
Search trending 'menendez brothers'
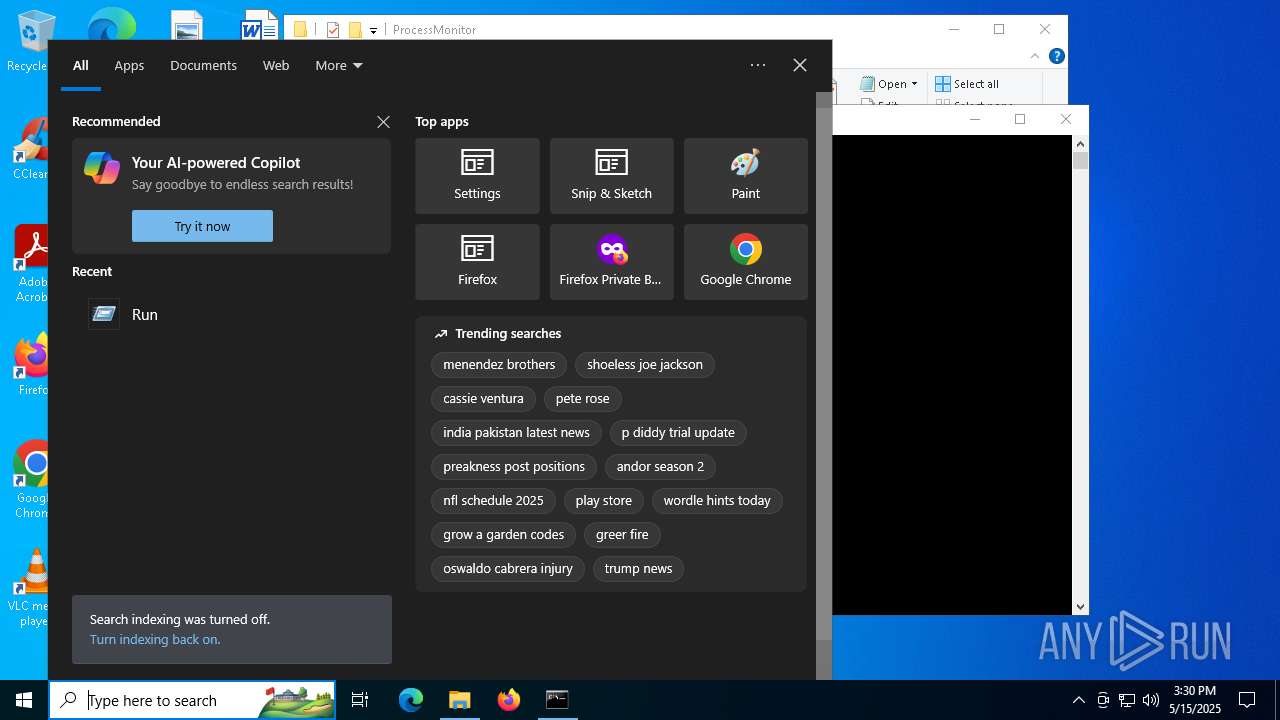click(x=499, y=365)
